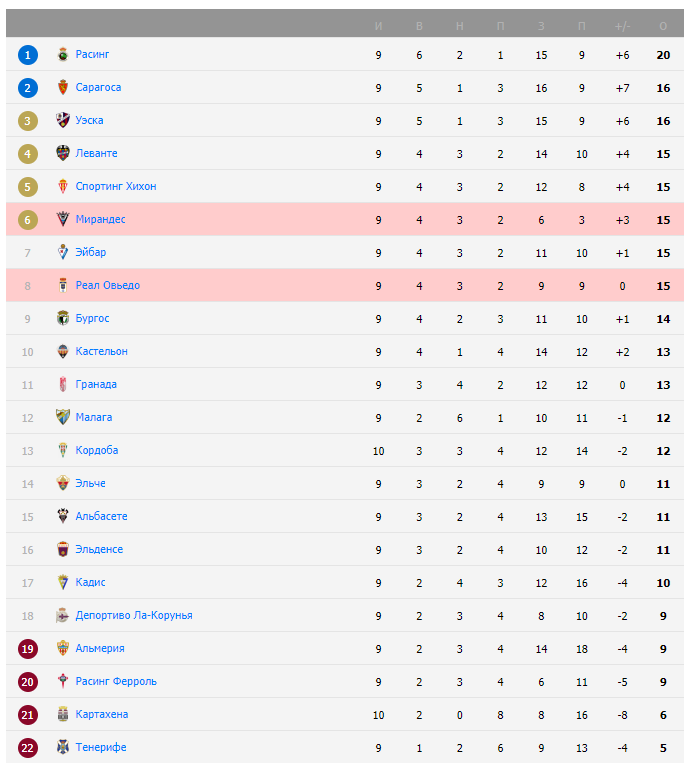Open the Уэска team link
The width and height of the screenshot is (690, 772).
point(89,120)
